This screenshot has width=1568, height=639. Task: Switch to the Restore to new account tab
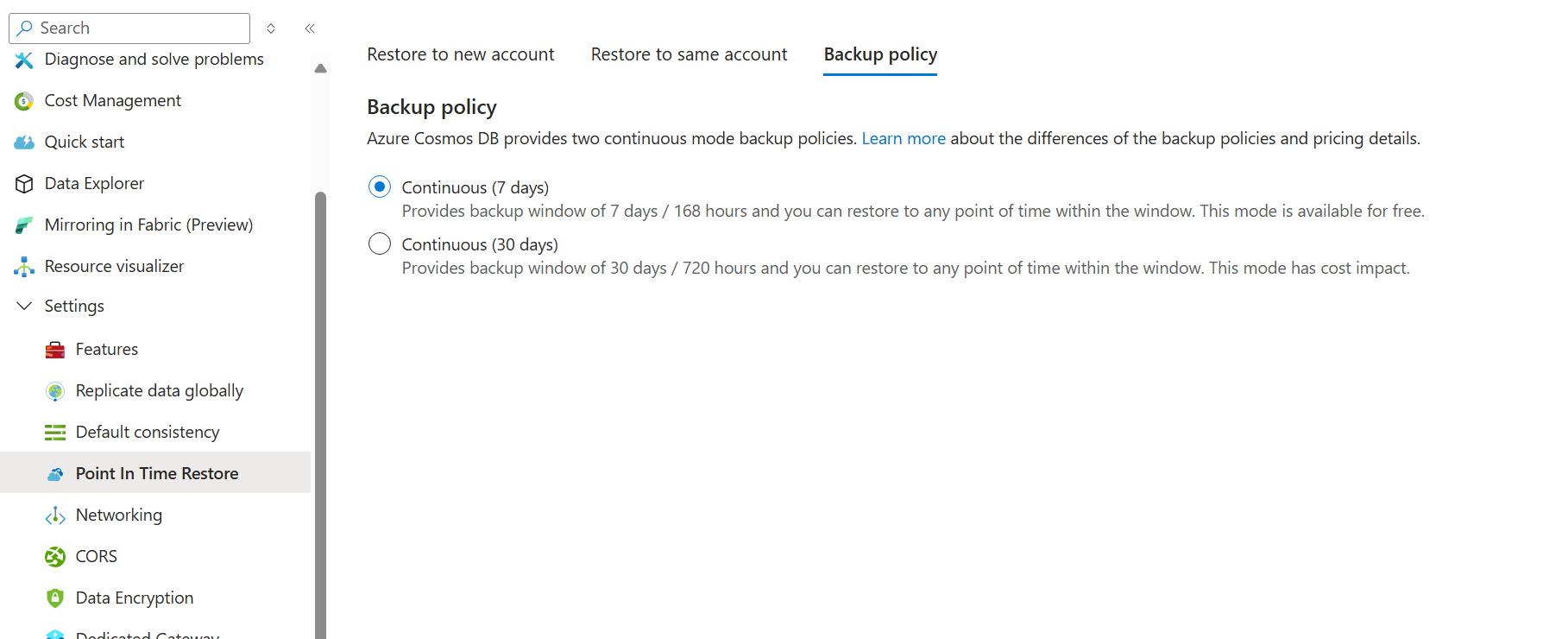tap(460, 54)
